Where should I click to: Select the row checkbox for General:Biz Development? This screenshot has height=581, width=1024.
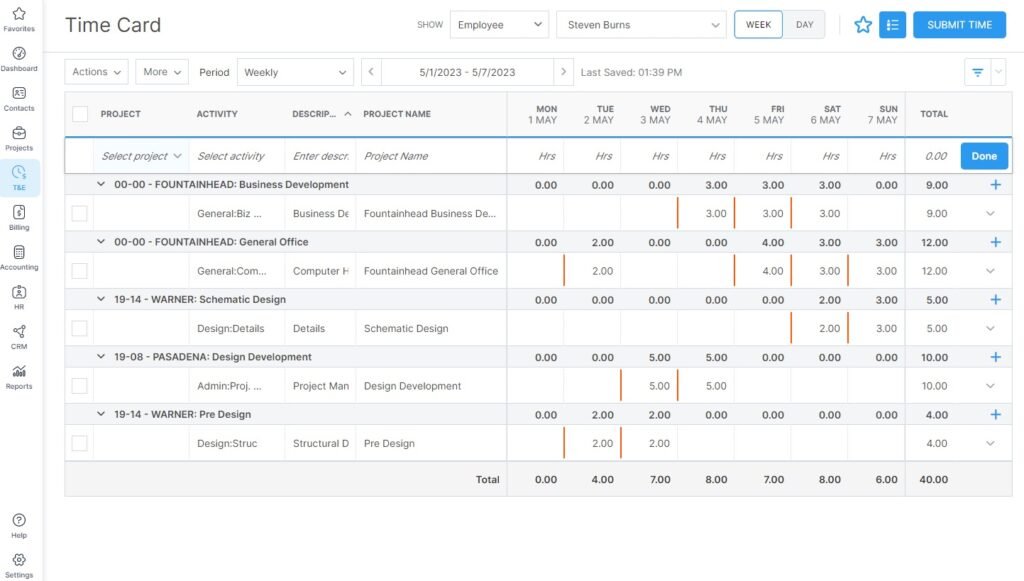pyautogui.click(x=80, y=213)
